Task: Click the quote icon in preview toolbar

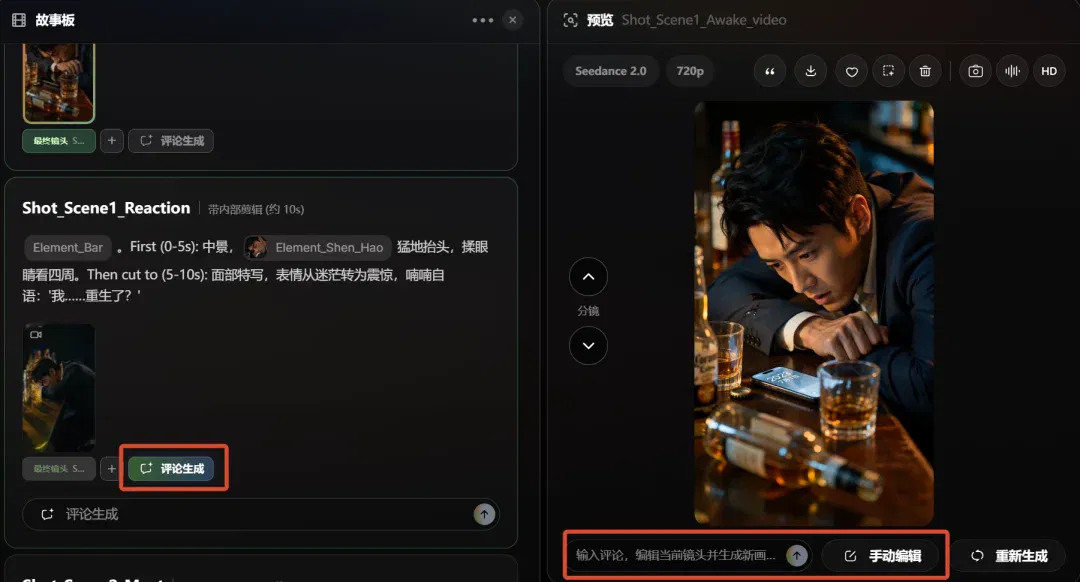Action: [770, 71]
